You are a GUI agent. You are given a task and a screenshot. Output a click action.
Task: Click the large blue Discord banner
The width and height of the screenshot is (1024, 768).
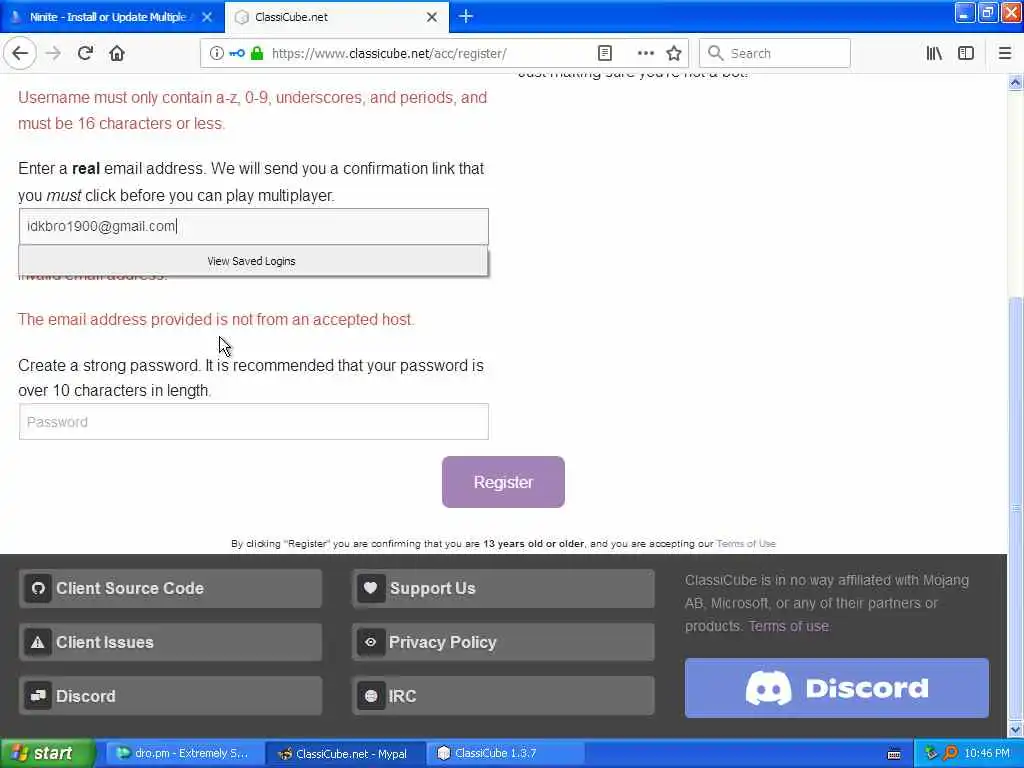click(x=837, y=688)
